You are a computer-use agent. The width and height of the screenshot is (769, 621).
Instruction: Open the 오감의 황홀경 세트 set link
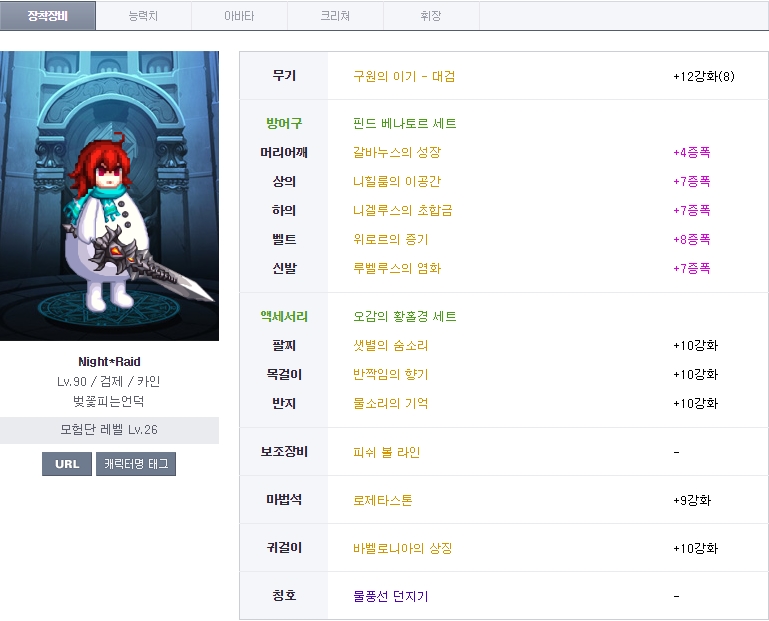pyautogui.click(x=405, y=316)
